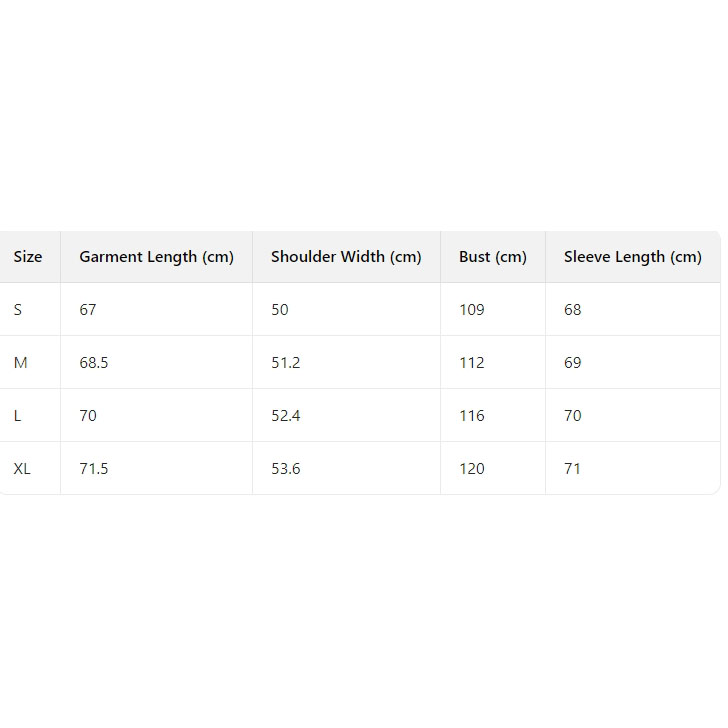
Task: Click garment length value 71.5
Action: pos(94,469)
